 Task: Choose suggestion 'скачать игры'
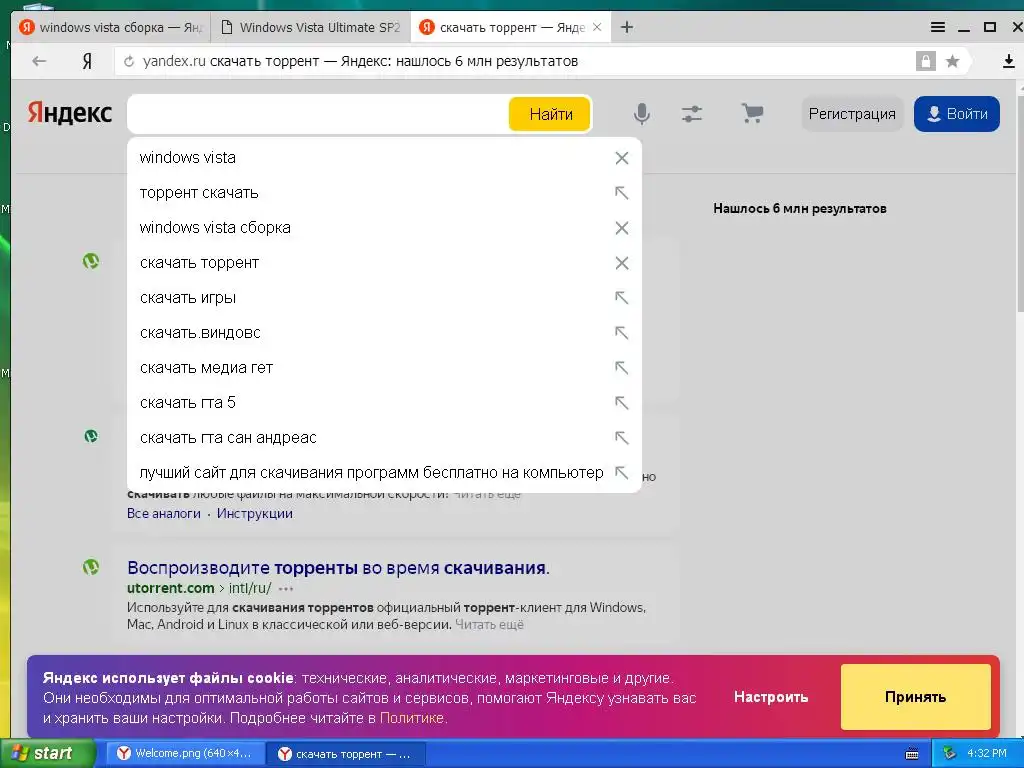coord(384,298)
